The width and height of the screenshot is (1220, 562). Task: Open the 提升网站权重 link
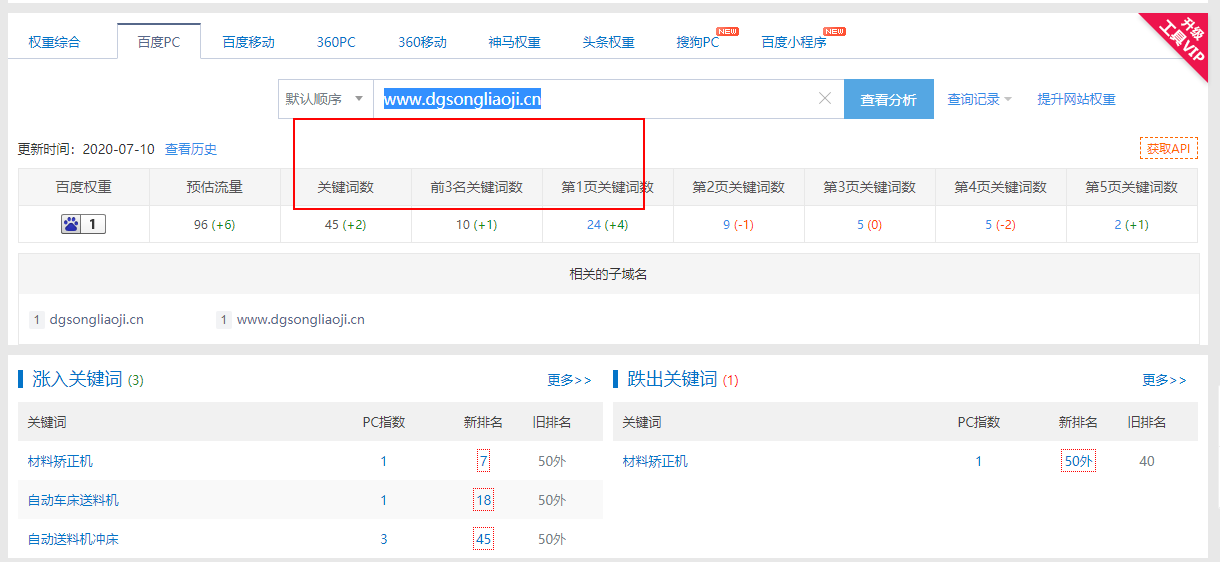pyautogui.click(x=1076, y=99)
